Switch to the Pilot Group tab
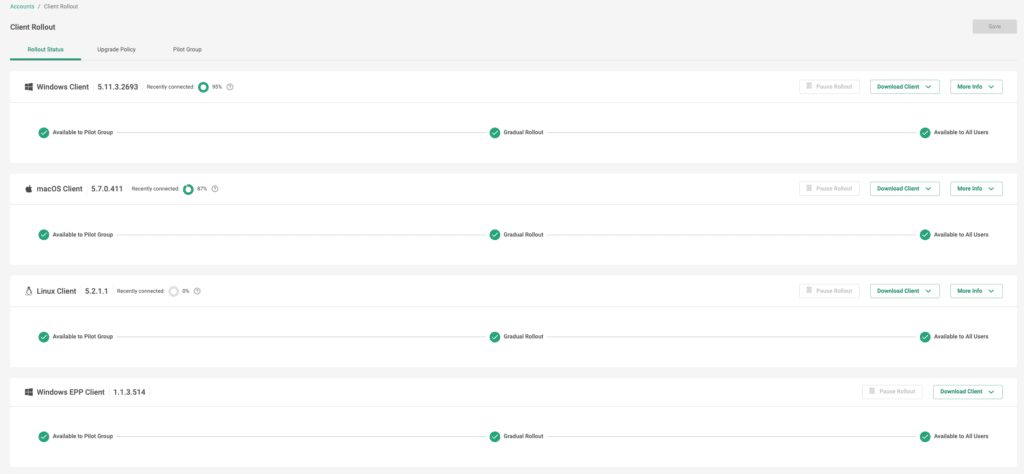The width and height of the screenshot is (1024, 474). coord(187,49)
